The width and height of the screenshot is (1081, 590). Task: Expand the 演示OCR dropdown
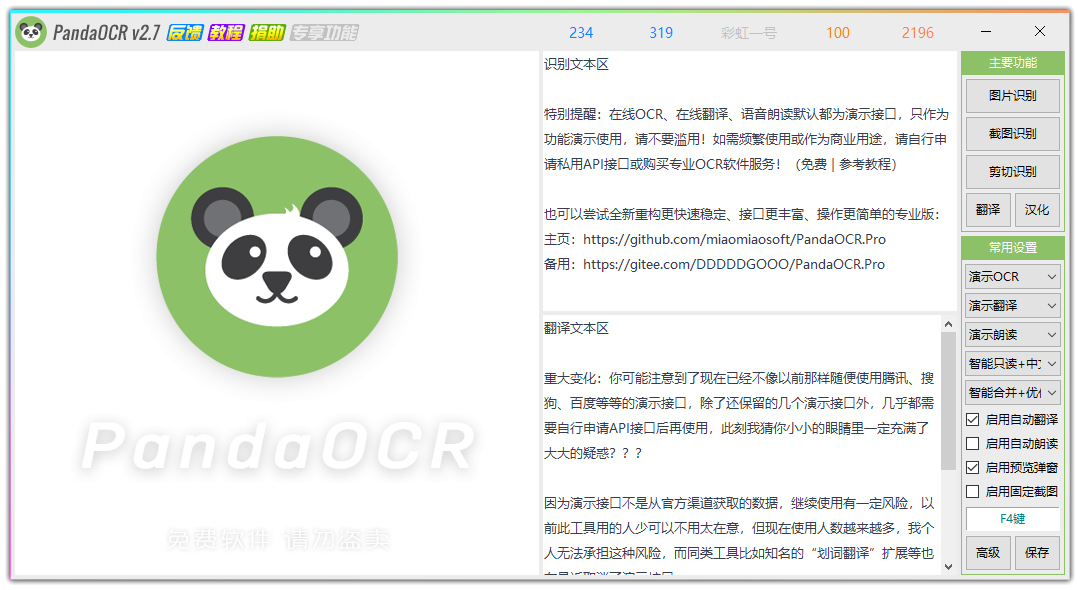pos(1012,276)
